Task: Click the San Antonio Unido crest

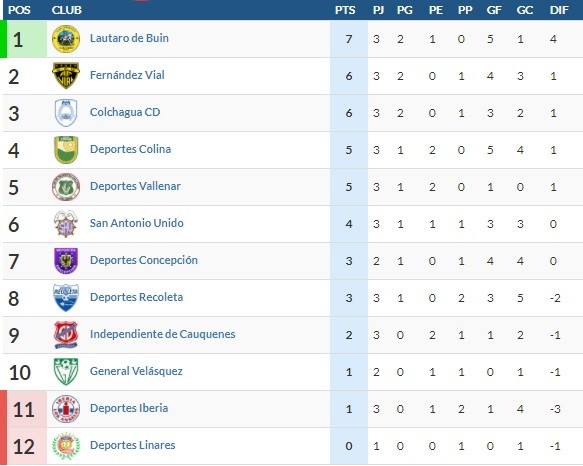Action: 66,224
